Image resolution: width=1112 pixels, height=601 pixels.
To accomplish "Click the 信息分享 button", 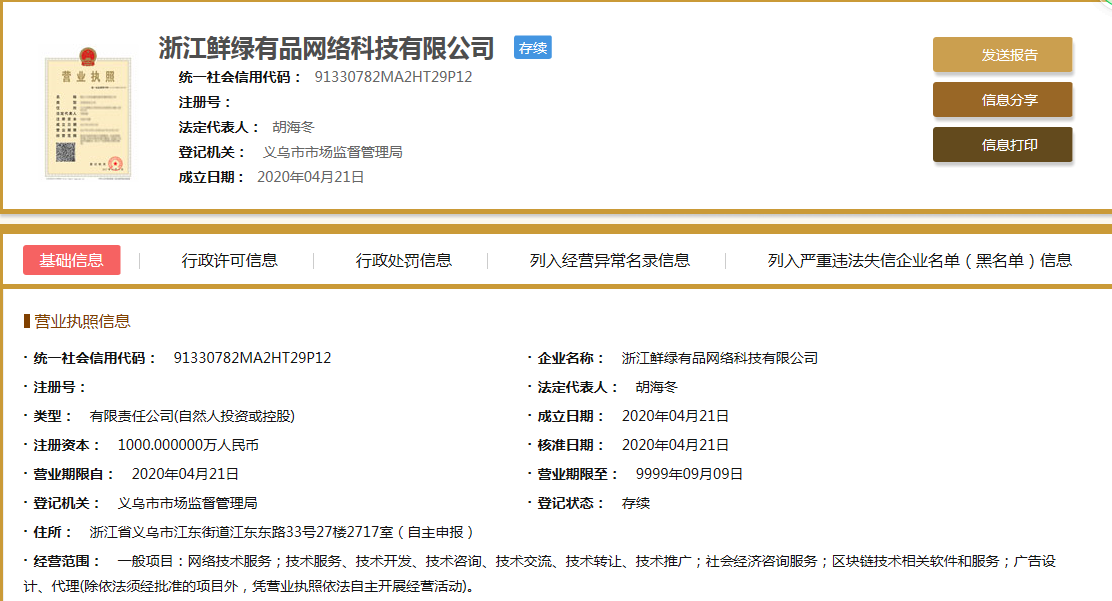I will click(x=1002, y=100).
